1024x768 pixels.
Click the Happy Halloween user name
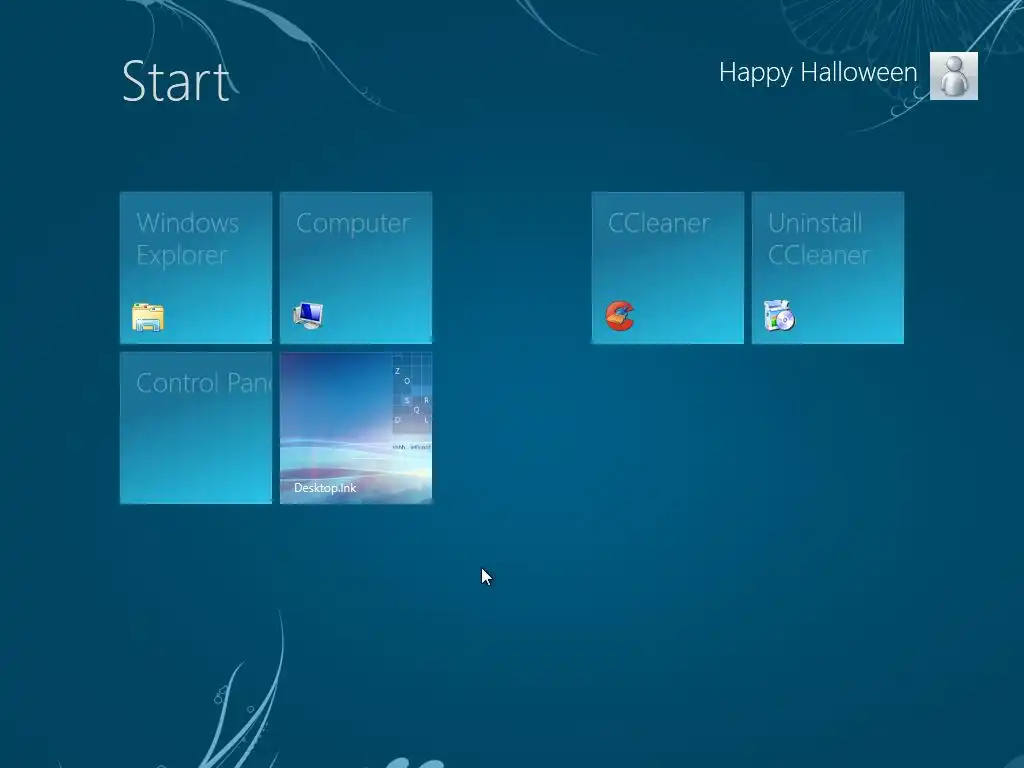818,72
